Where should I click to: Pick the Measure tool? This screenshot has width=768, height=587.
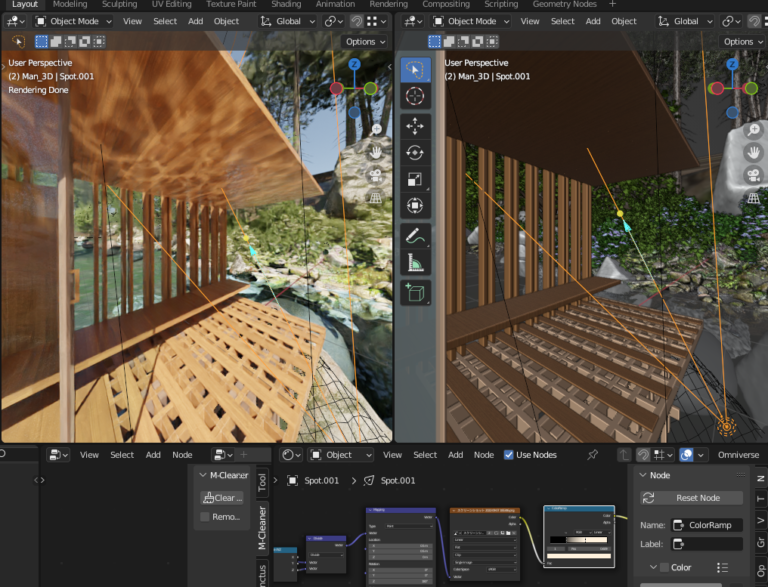(415, 264)
